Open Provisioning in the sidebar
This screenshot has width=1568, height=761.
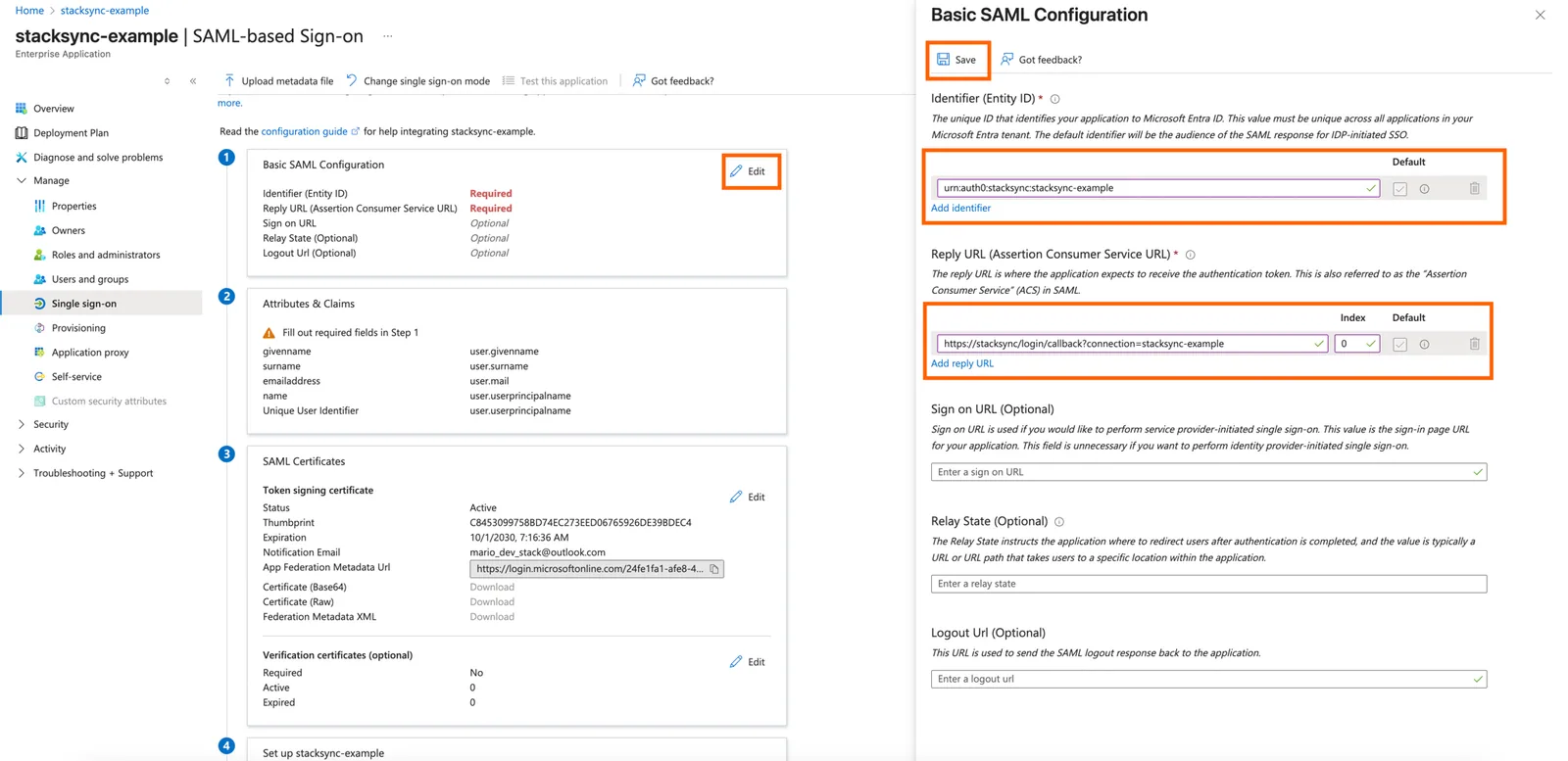(78, 328)
